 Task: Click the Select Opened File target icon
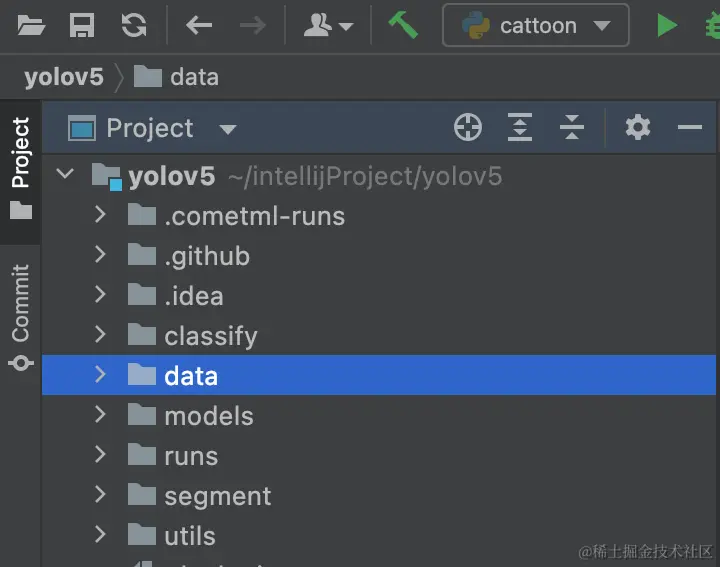tap(468, 127)
